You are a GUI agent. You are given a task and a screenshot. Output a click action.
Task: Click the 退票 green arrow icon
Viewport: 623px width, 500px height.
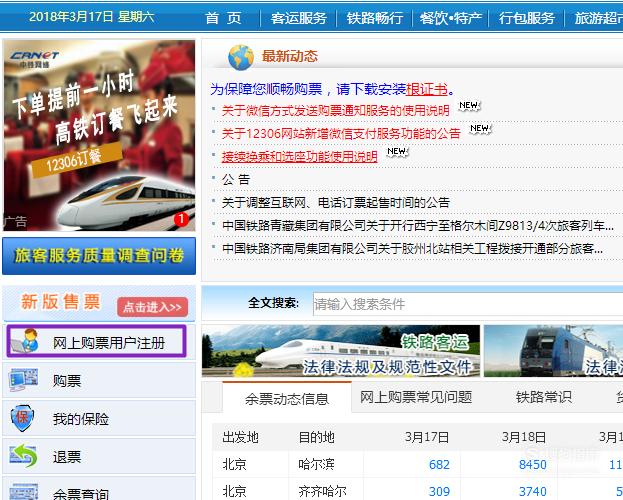pos(23,457)
